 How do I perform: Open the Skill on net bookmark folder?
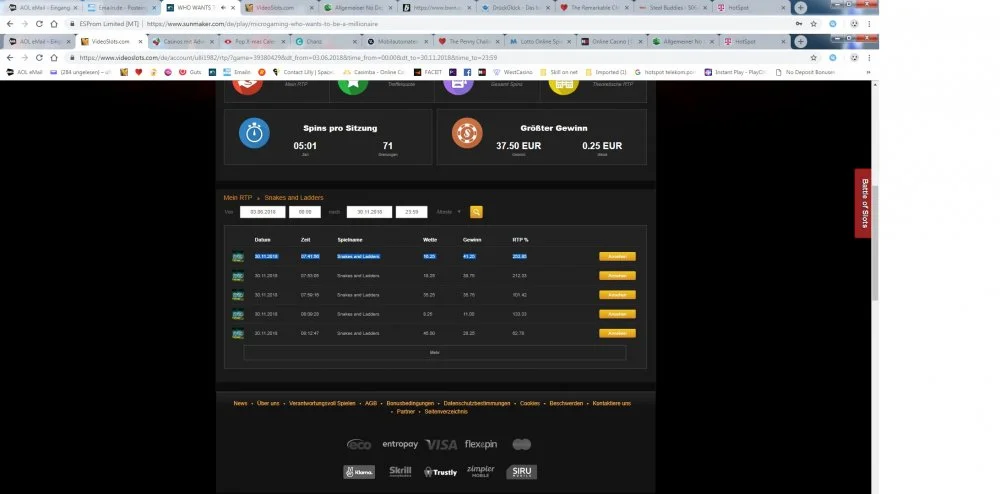pos(559,72)
